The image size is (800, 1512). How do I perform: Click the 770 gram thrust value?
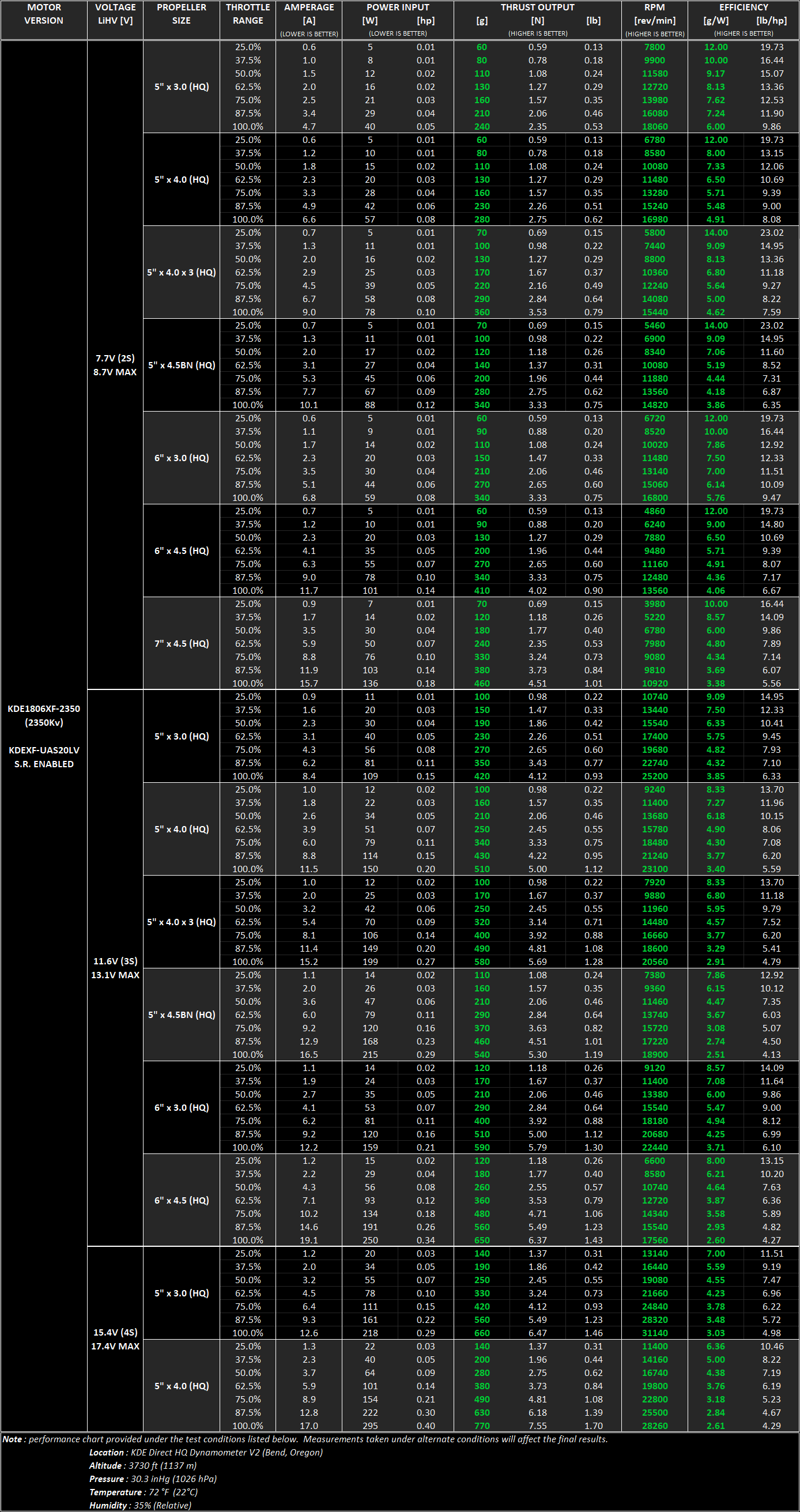pyautogui.click(x=482, y=1425)
